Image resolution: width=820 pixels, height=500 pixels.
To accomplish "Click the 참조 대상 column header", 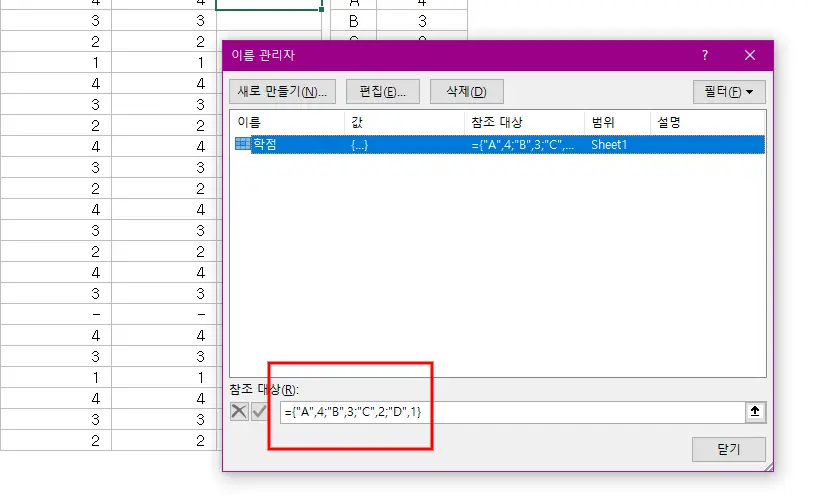I will pyautogui.click(x=524, y=122).
